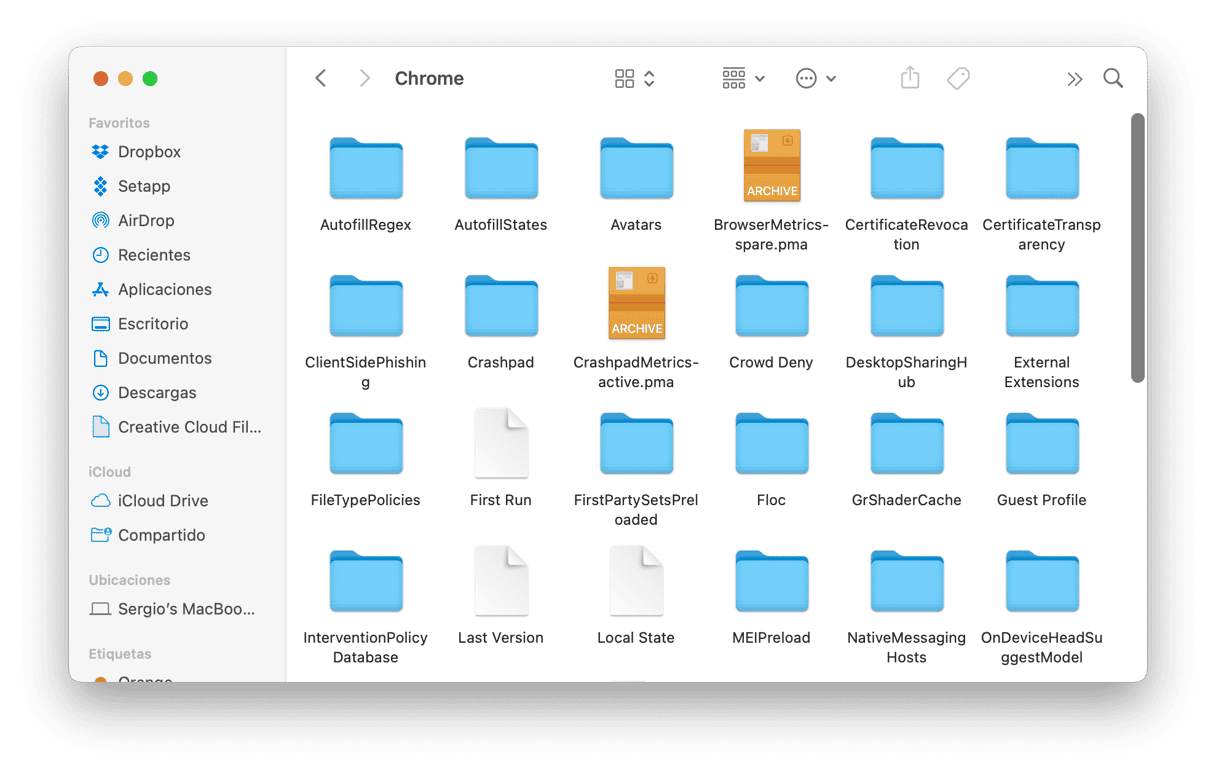Click the iCloud sidebar section heading
Viewport: 1216px width, 773px height.
[109, 472]
